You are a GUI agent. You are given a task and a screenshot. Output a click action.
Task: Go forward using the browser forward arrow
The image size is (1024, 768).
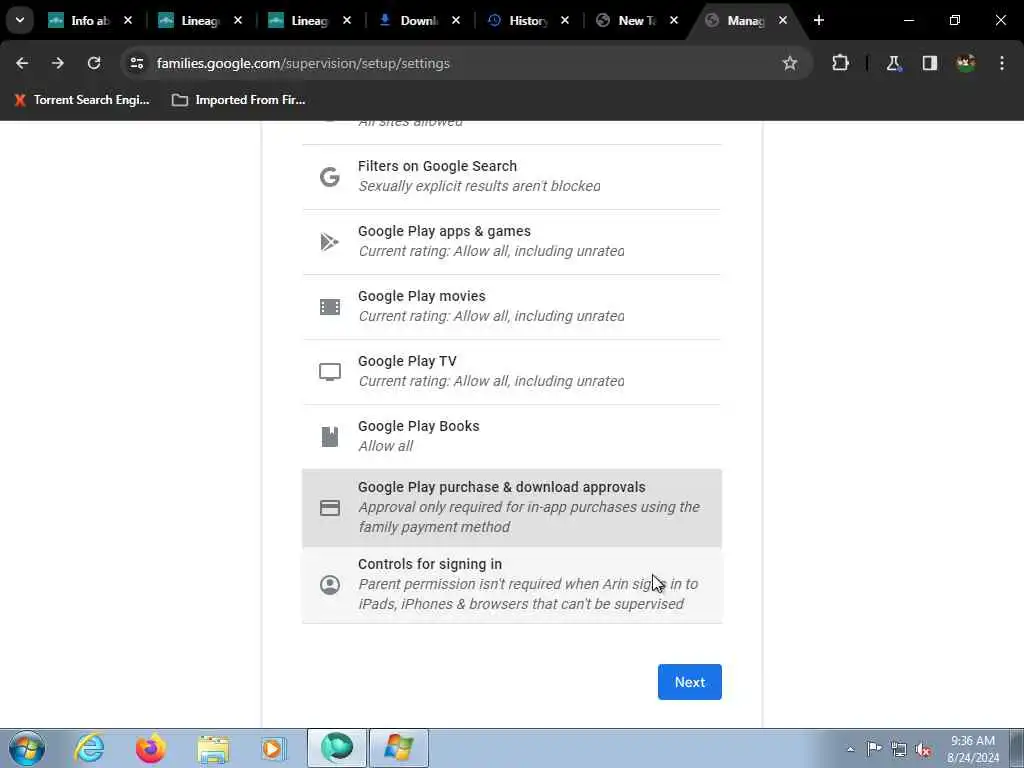pyautogui.click(x=58, y=63)
